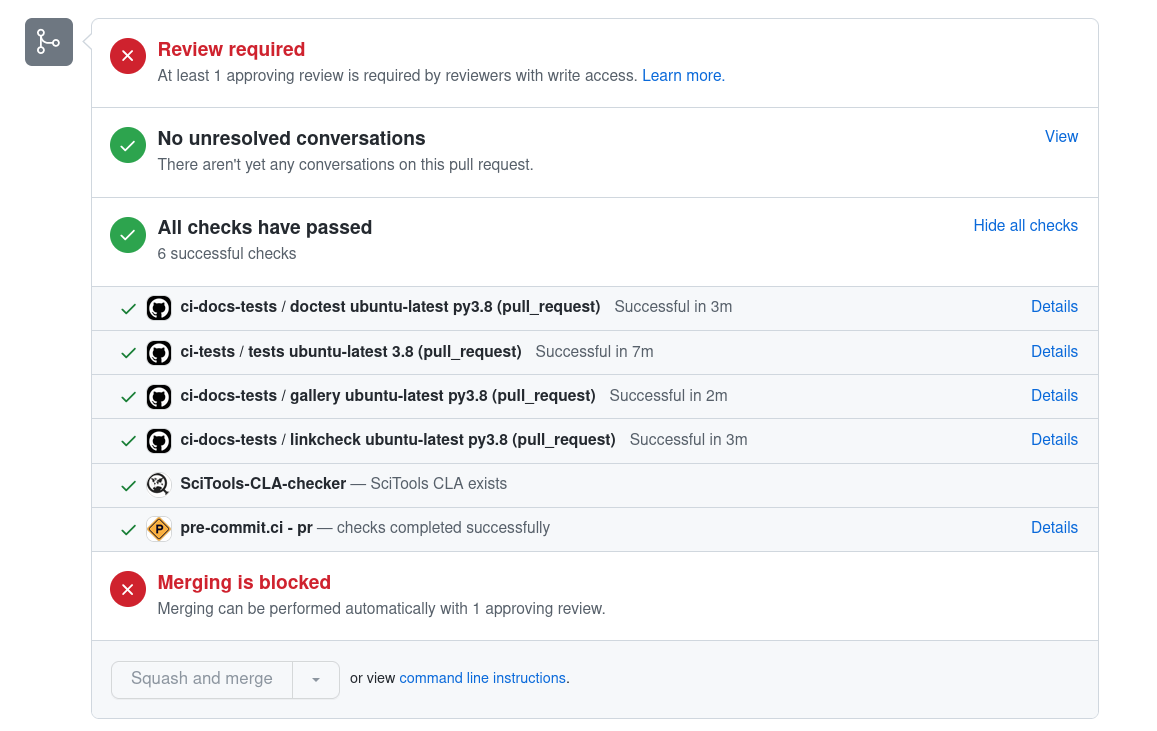Click the pull request icon at top left
The image size is (1157, 731).
click(48, 42)
